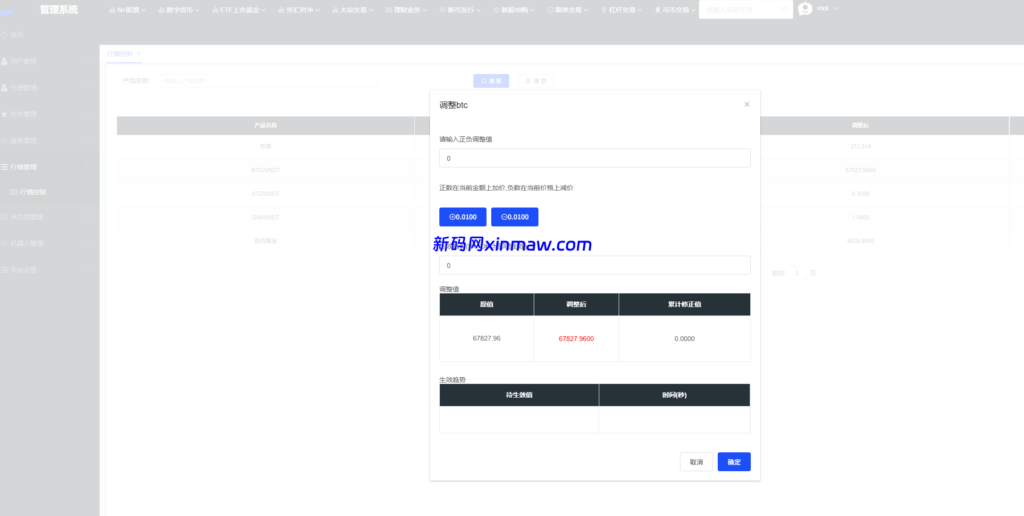Click the 财务管理 star icon
The height and width of the screenshot is (516, 1024).
click(5, 114)
